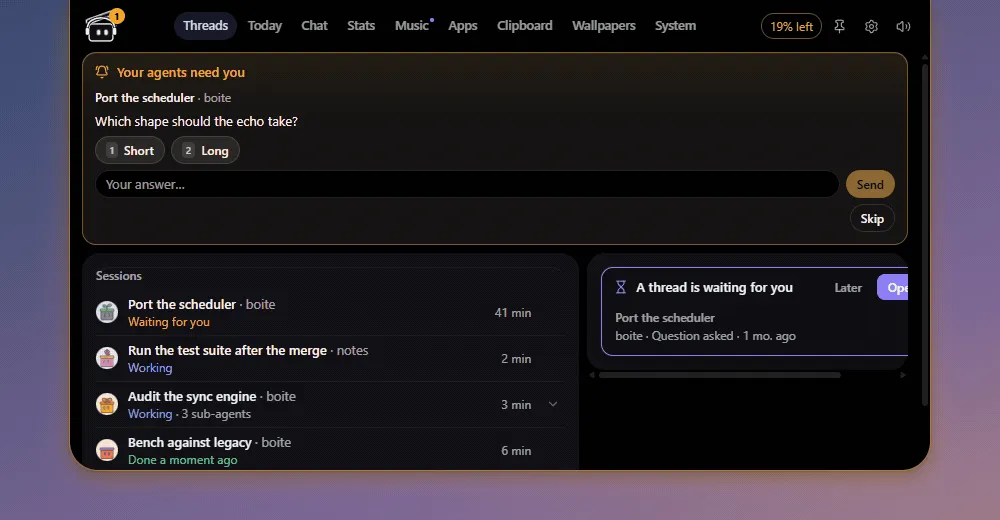The width and height of the screenshot is (1000, 520).
Task: Choose the Long answer option
Action: [205, 151]
